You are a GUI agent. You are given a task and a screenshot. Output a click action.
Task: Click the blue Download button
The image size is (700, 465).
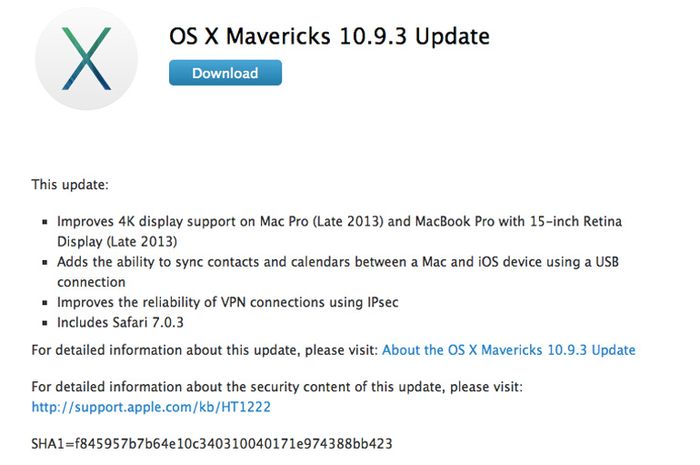point(225,73)
